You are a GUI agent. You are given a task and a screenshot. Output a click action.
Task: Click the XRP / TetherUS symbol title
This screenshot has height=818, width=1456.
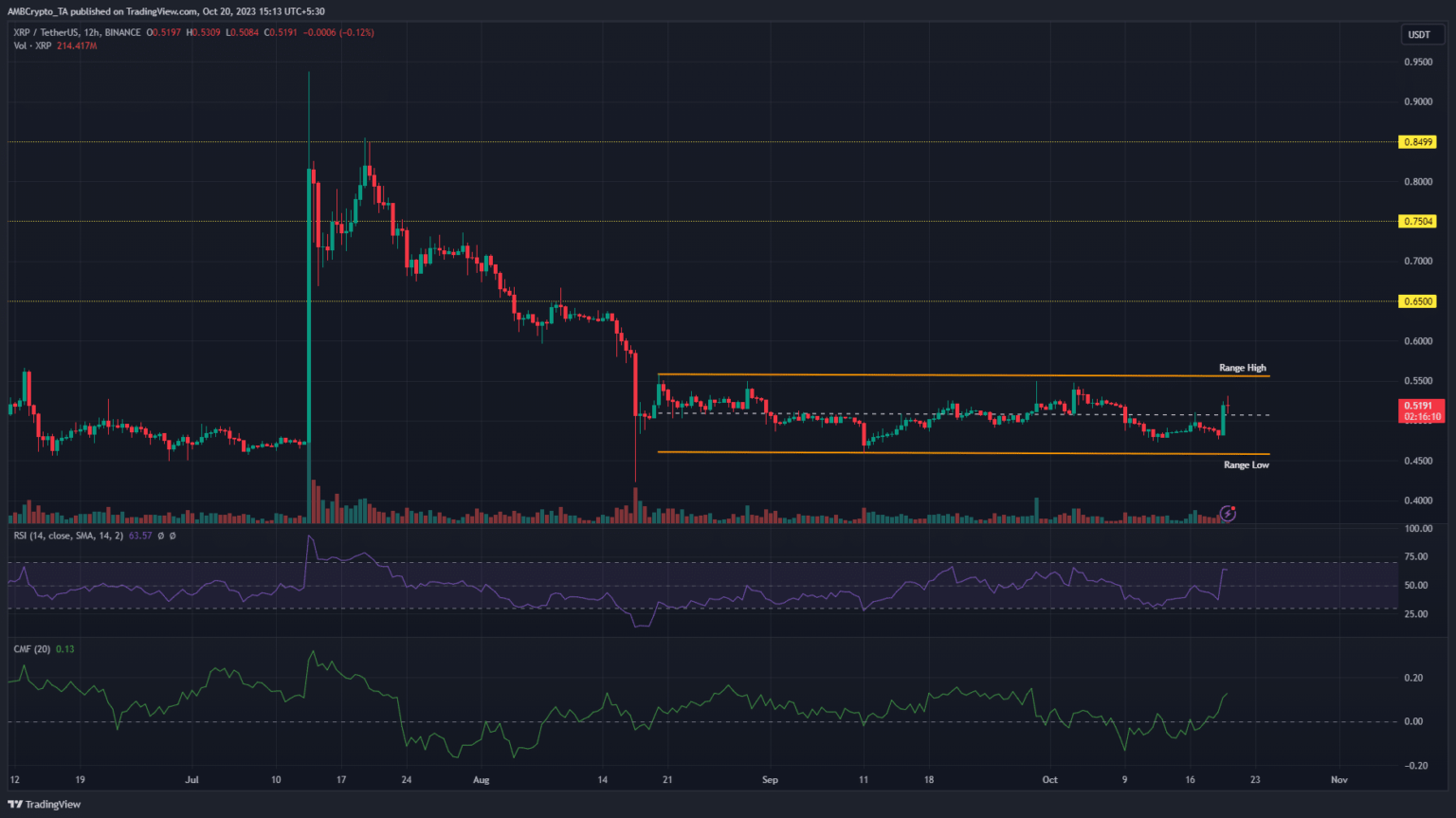click(45, 32)
